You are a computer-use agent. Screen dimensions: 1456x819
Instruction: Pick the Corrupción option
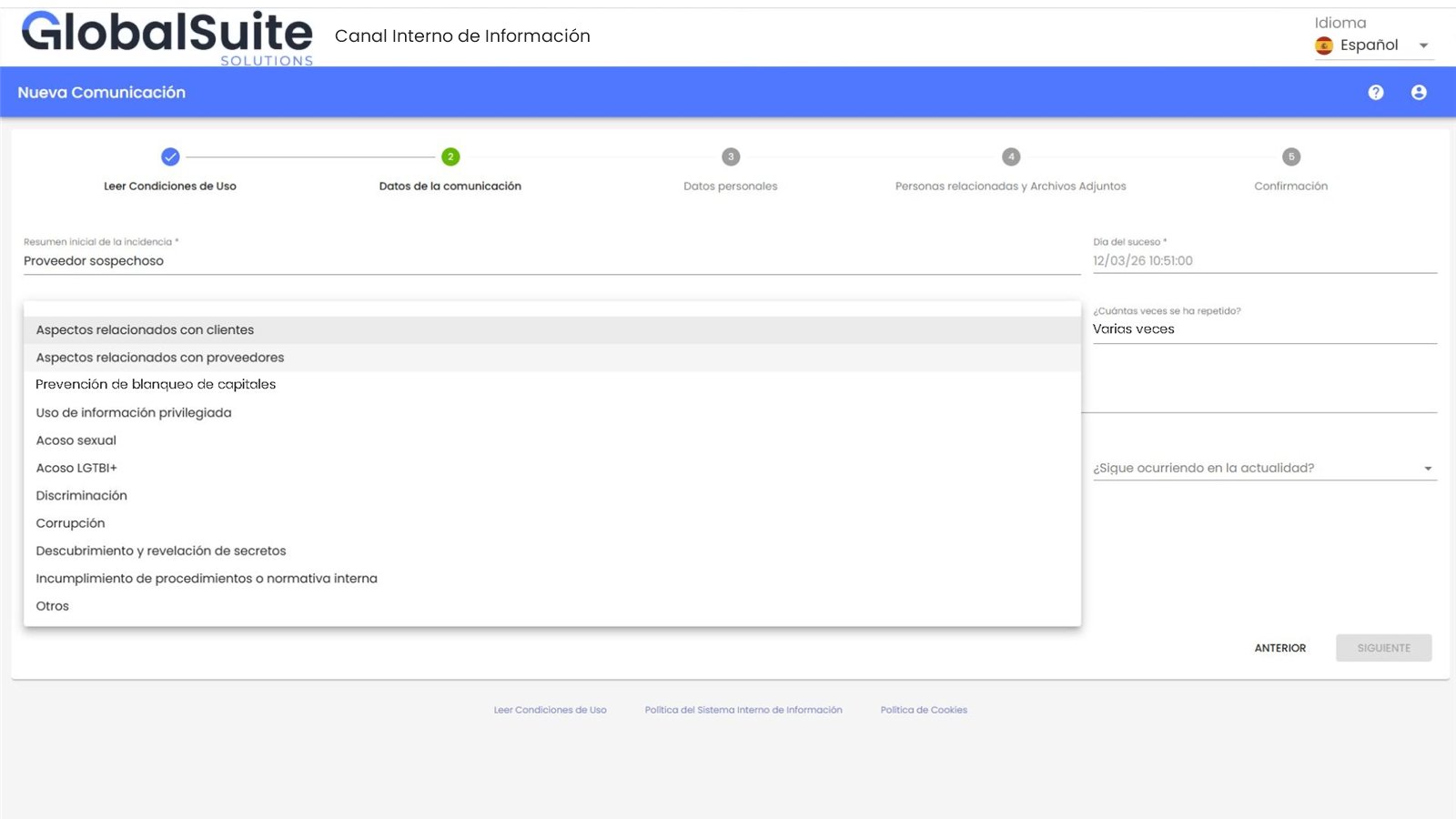[x=552, y=522]
